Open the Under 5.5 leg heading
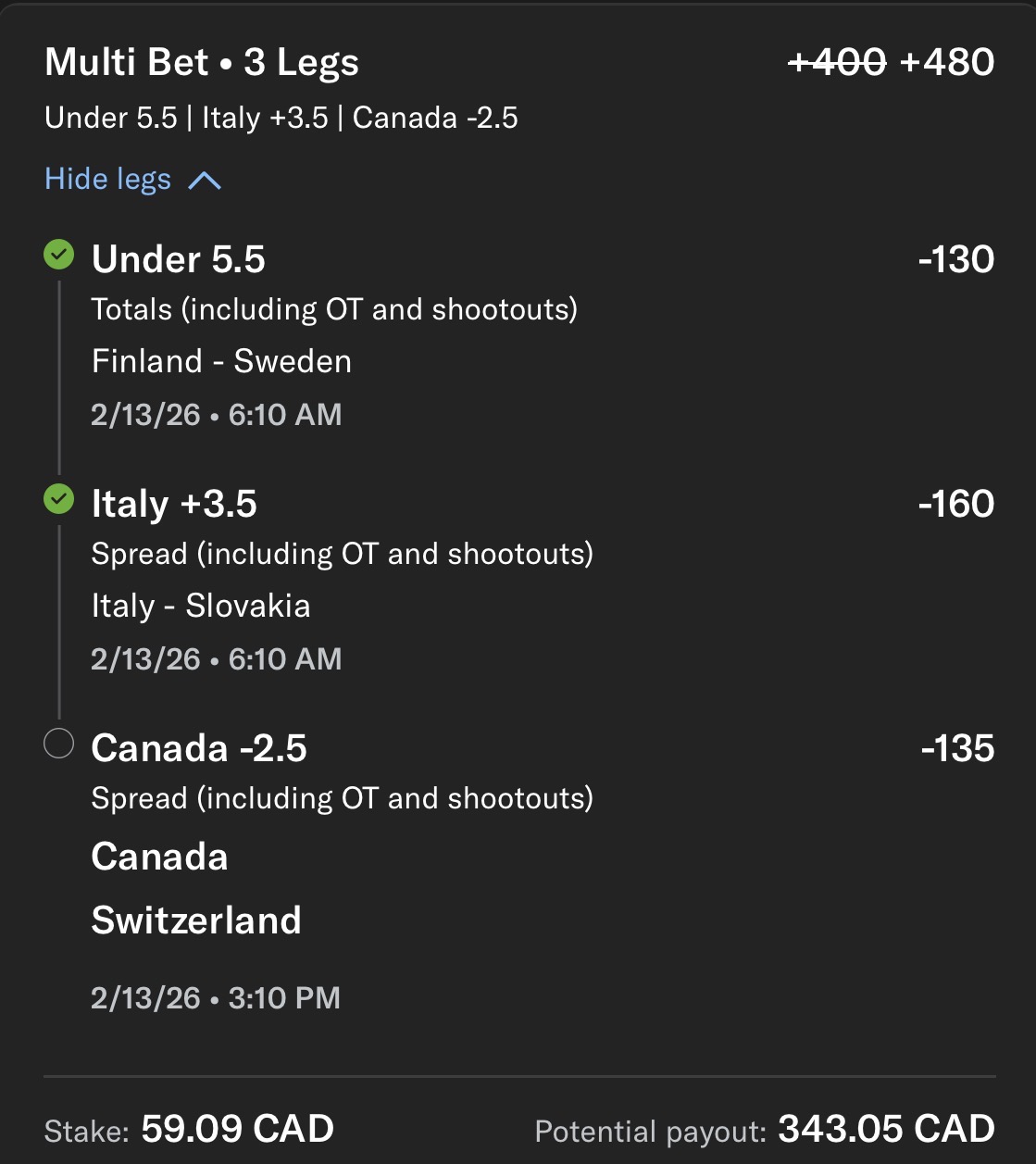This screenshot has height=1164, width=1036. [x=179, y=259]
